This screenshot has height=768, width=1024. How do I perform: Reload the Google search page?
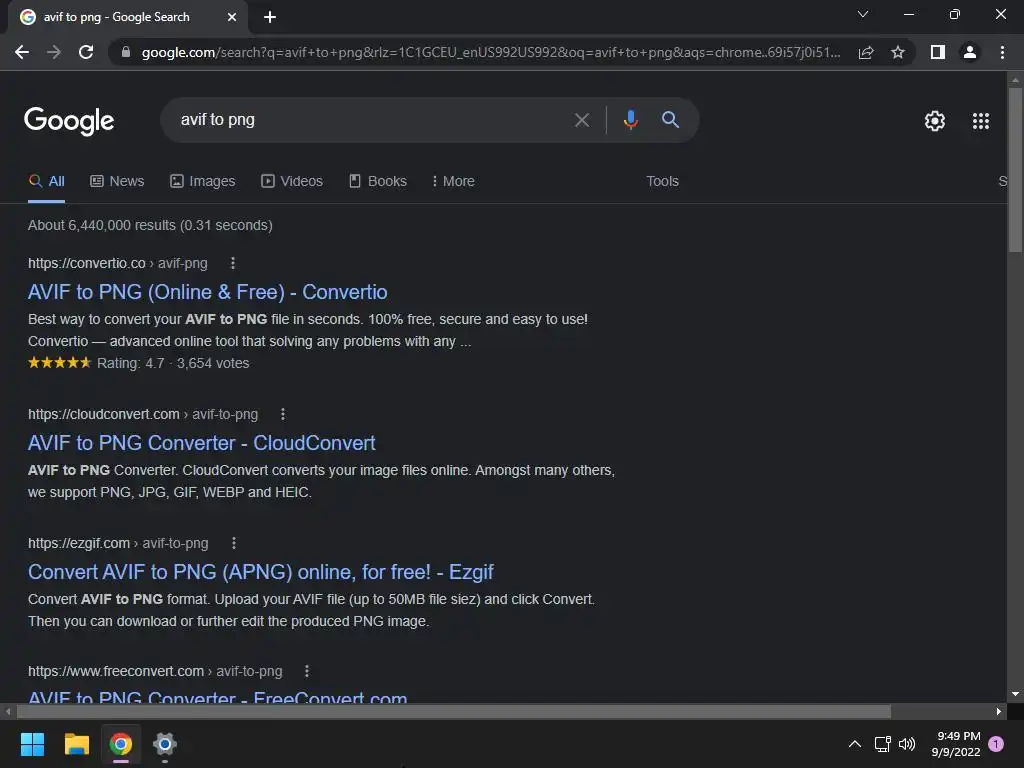(x=86, y=52)
